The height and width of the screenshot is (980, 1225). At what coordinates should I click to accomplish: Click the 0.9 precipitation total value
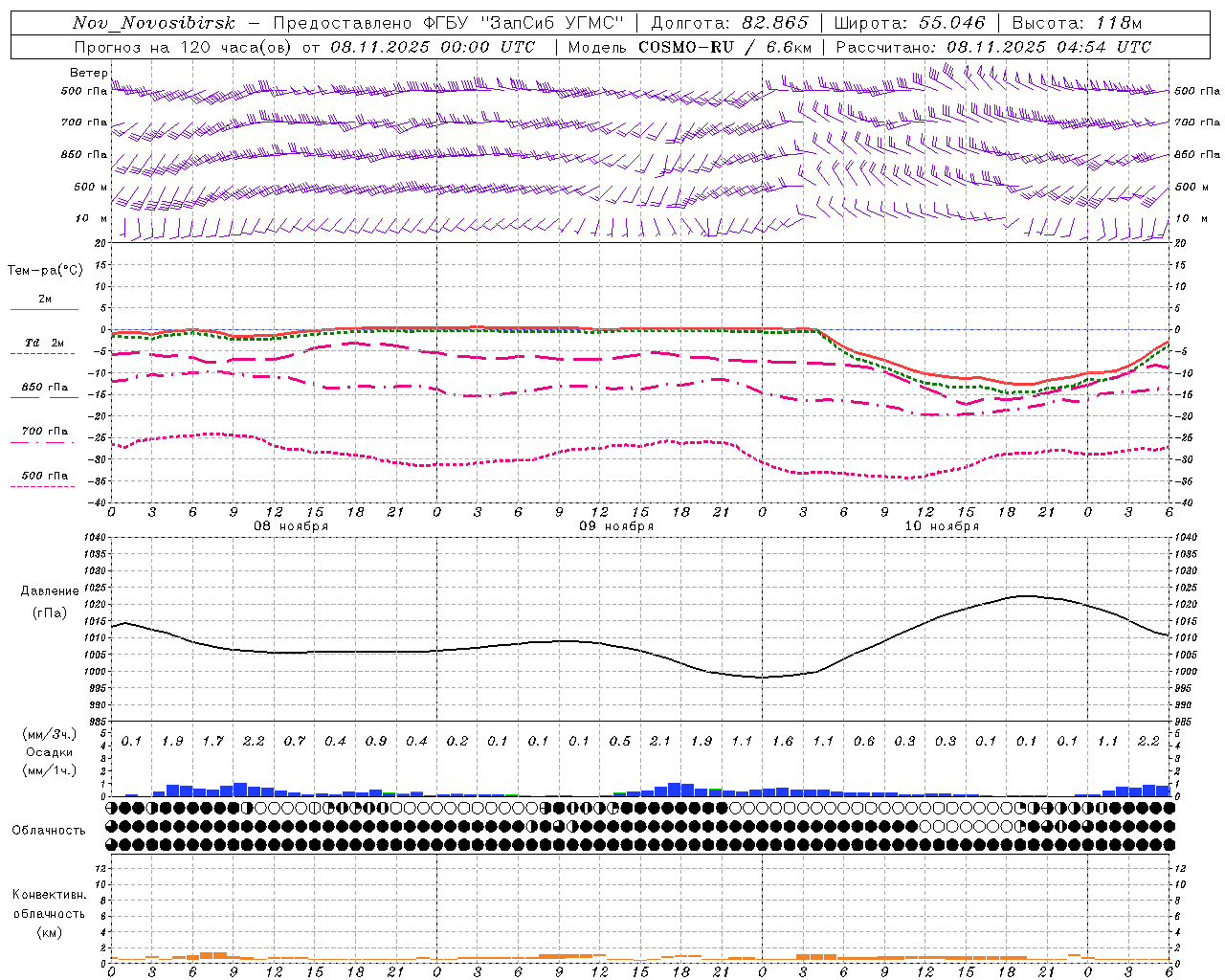pyautogui.click(x=375, y=741)
